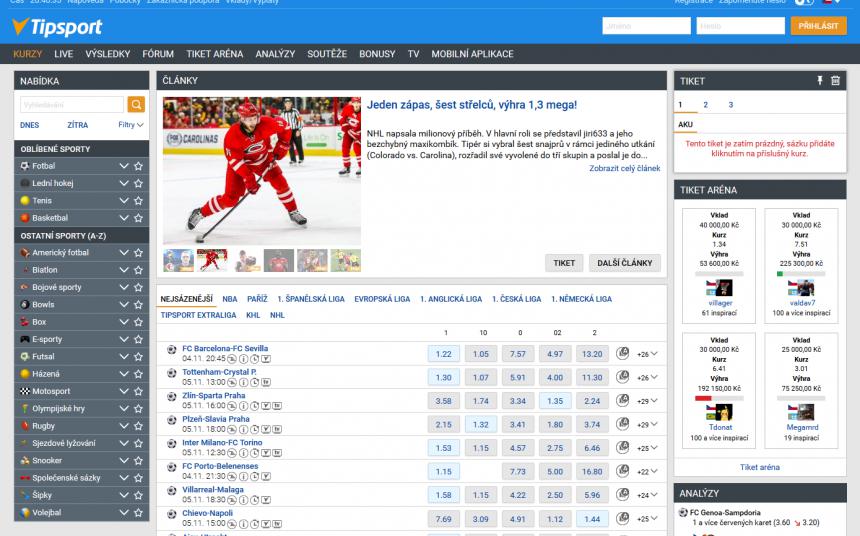Toggle favorite star for Šipky
860x536 pixels.
138,495
